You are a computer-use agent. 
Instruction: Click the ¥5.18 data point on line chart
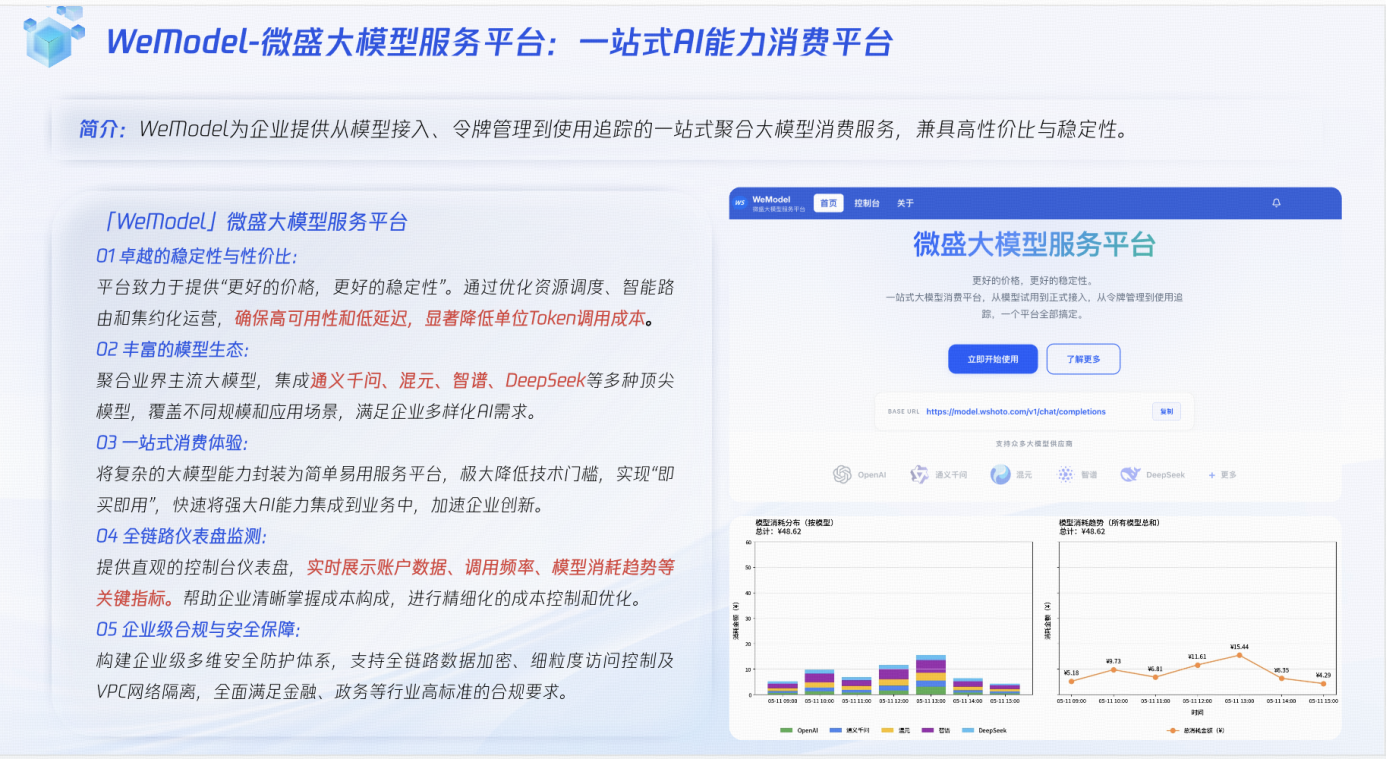(1071, 681)
